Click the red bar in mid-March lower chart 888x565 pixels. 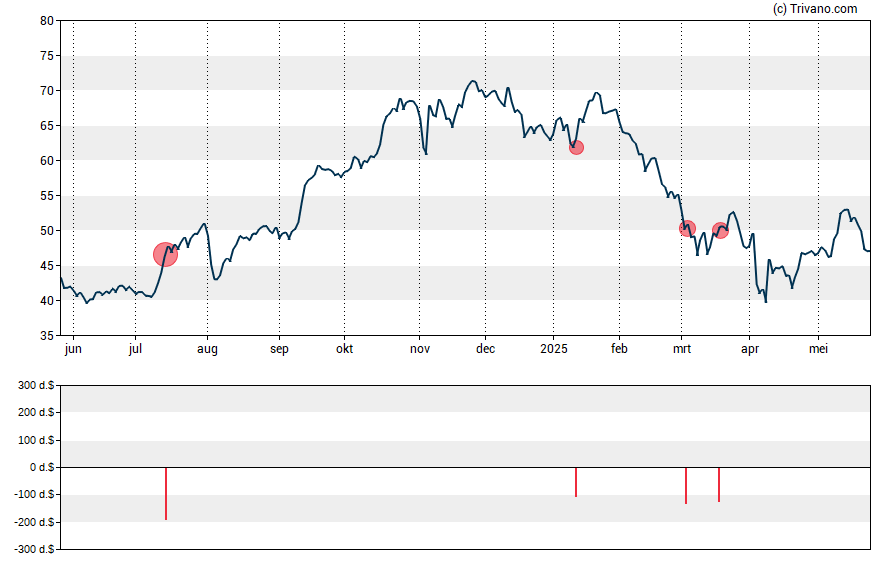point(719,485)
